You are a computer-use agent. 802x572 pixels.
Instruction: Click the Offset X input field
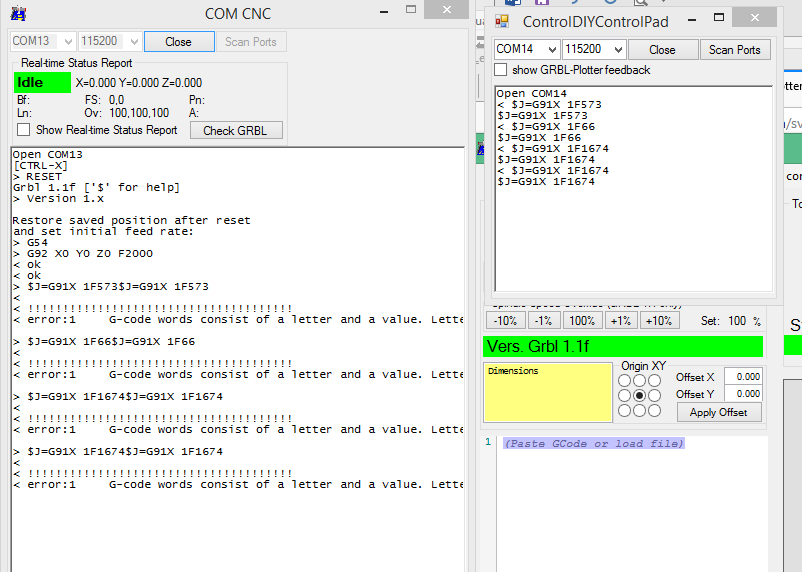coord(743,377)
